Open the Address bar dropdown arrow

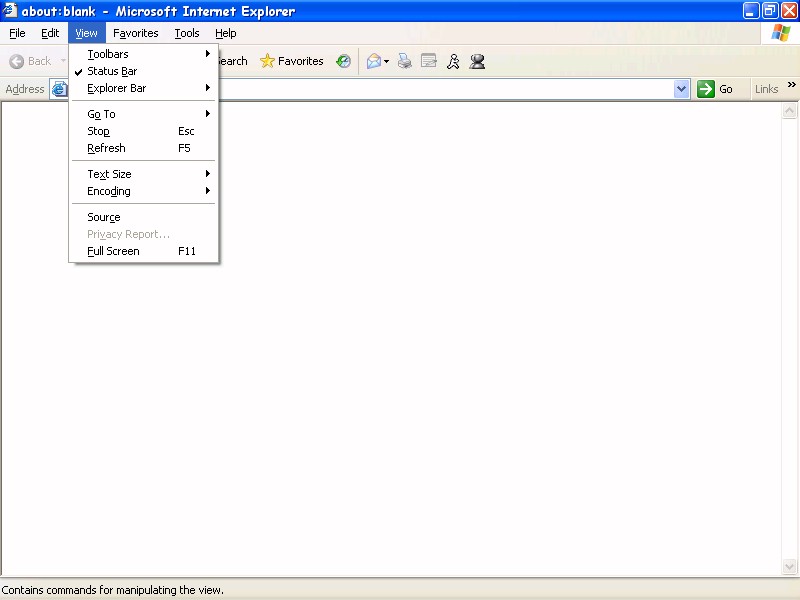pyautogui.click(x=682, y=89)
